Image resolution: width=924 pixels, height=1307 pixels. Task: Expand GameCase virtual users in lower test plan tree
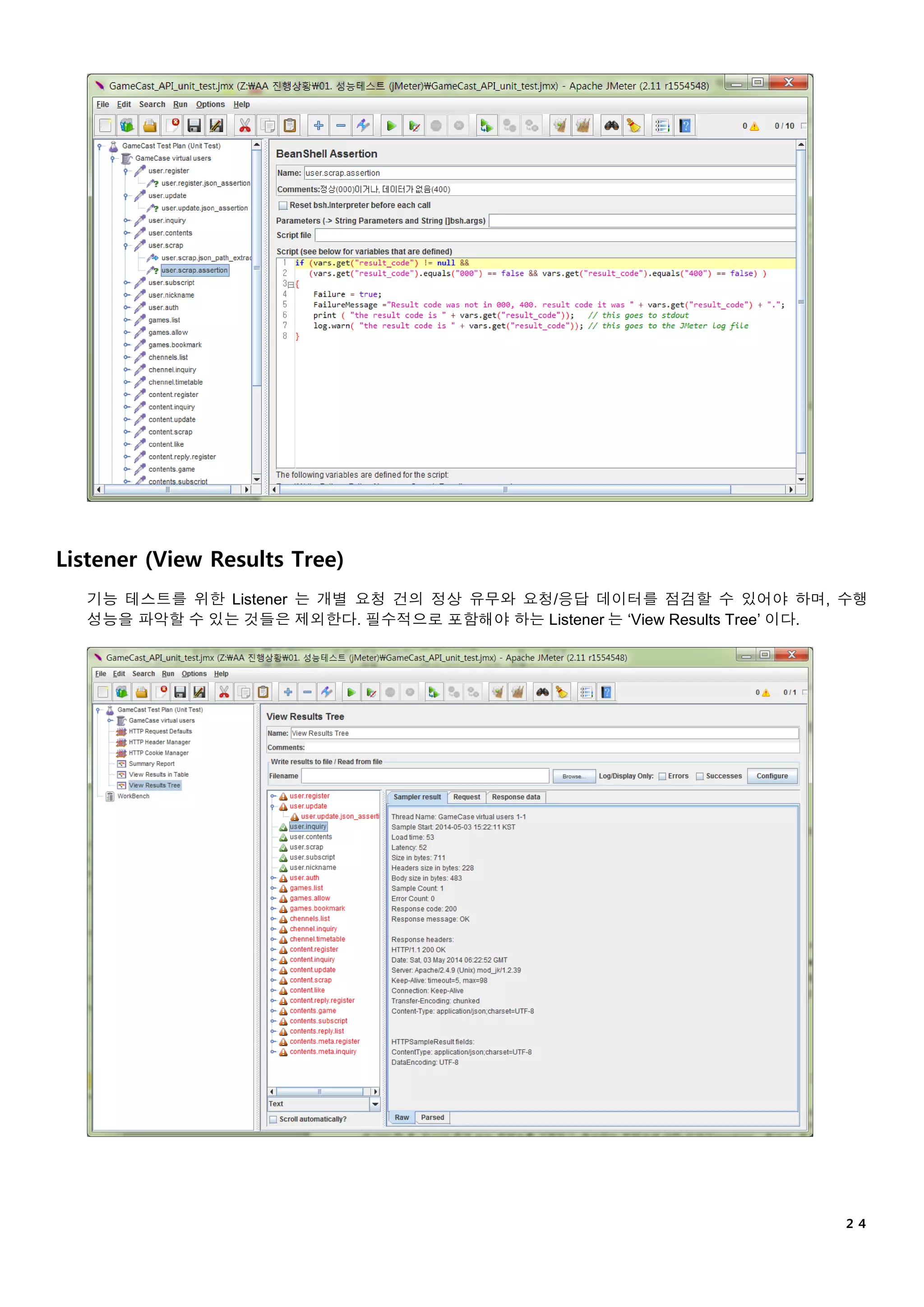(x=110, y=720)
